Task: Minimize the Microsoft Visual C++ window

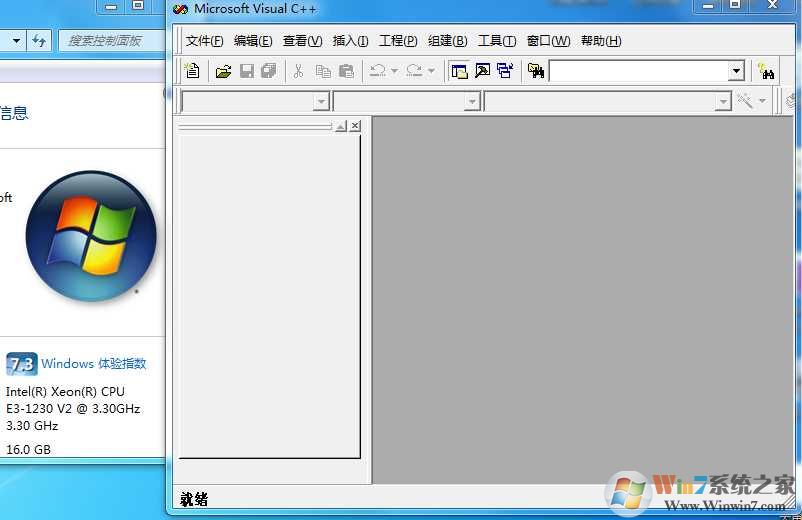Action: pyautogui.click(x=708, y=6)
